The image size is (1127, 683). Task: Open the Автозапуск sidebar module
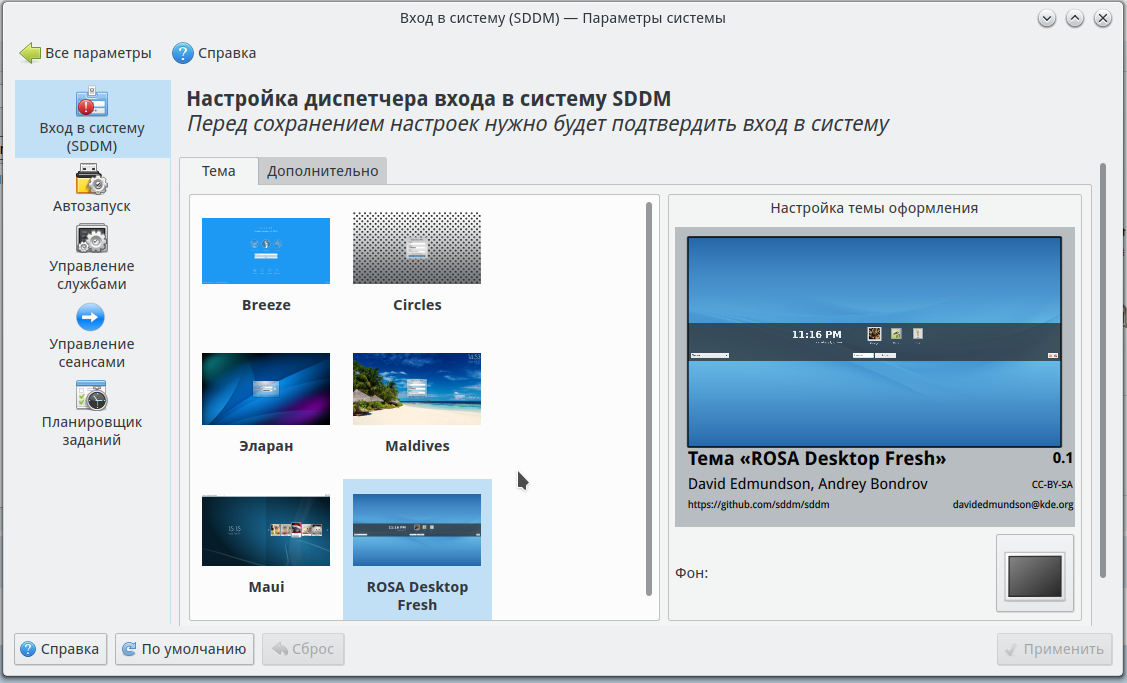[x=92, y=188]
